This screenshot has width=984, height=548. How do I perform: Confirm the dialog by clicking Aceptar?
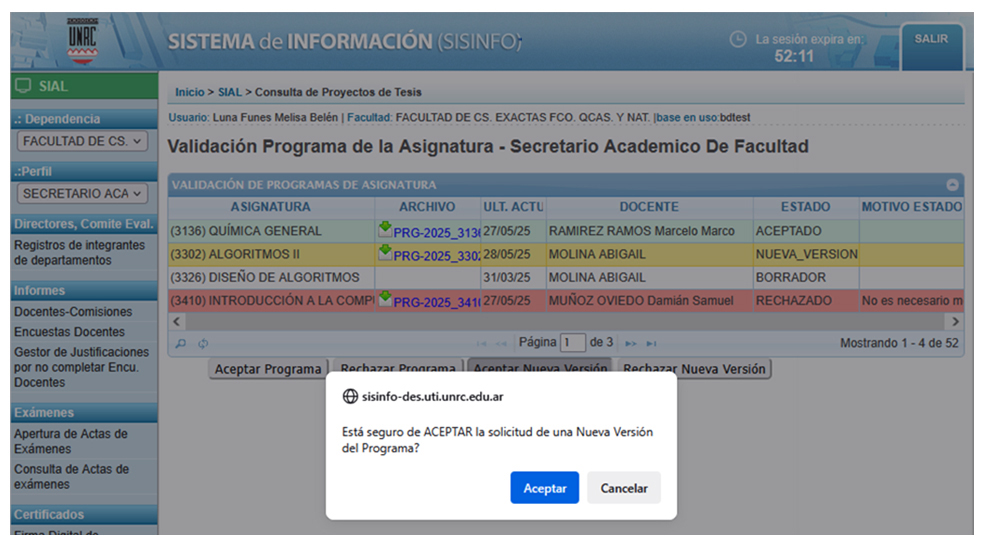[x=544, y=488]
